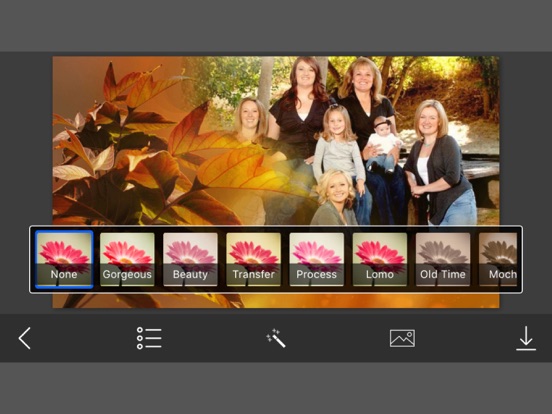Open the list options icon
The image size is (552, 414).
point(149,338)
